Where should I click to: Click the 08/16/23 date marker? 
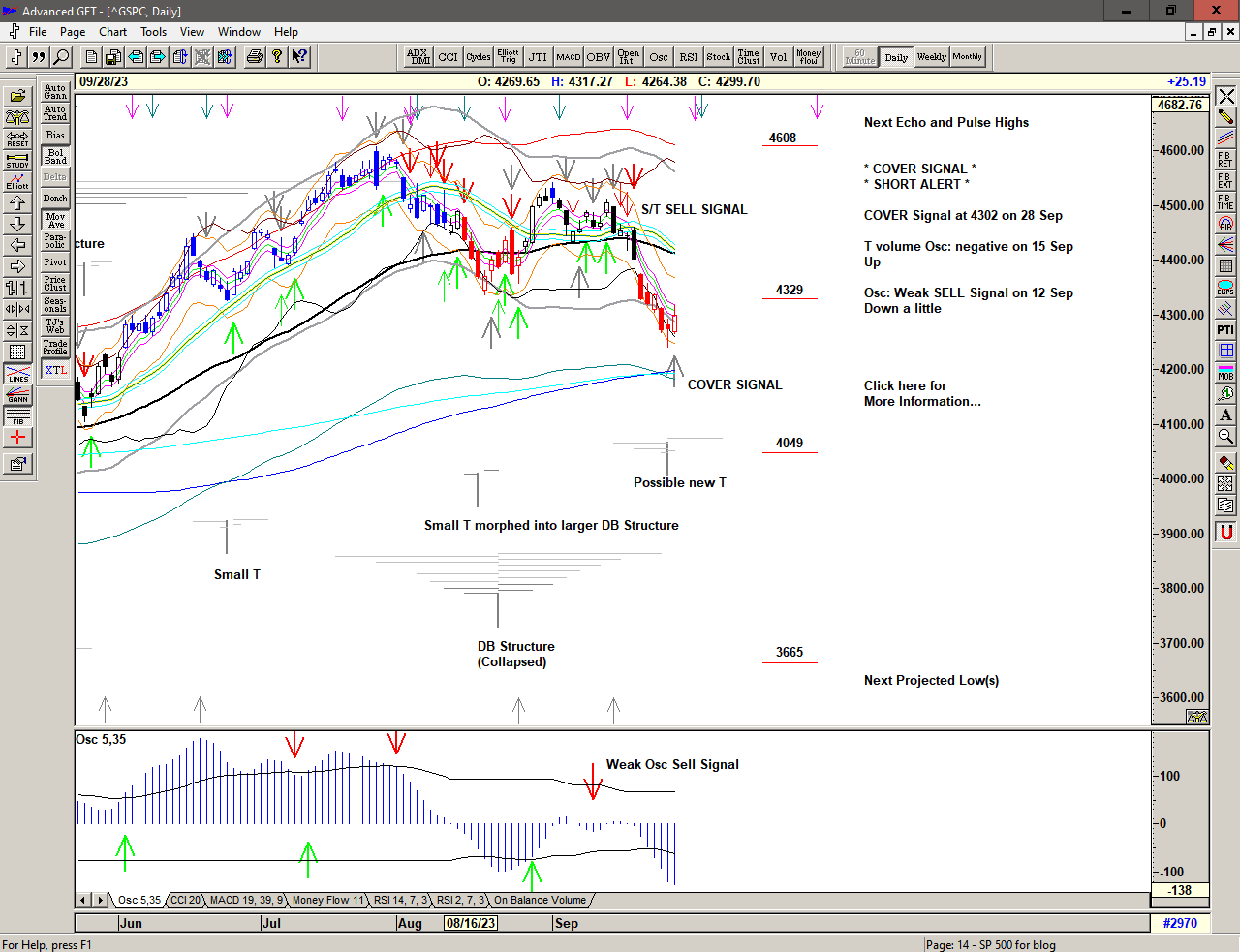click(x=471, y=923)
